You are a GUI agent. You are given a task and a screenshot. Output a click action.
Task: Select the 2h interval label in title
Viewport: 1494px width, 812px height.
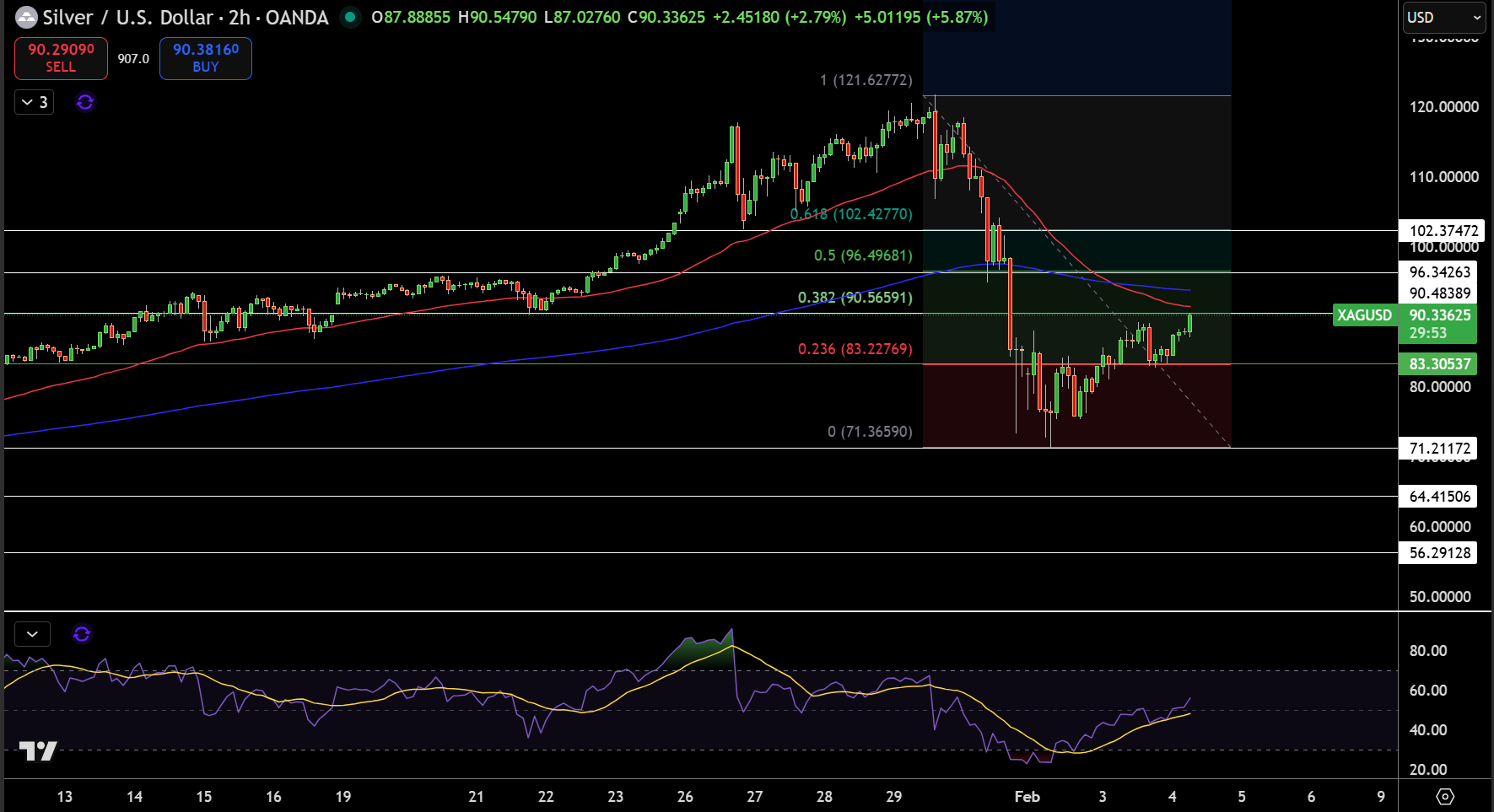point(240,17)
